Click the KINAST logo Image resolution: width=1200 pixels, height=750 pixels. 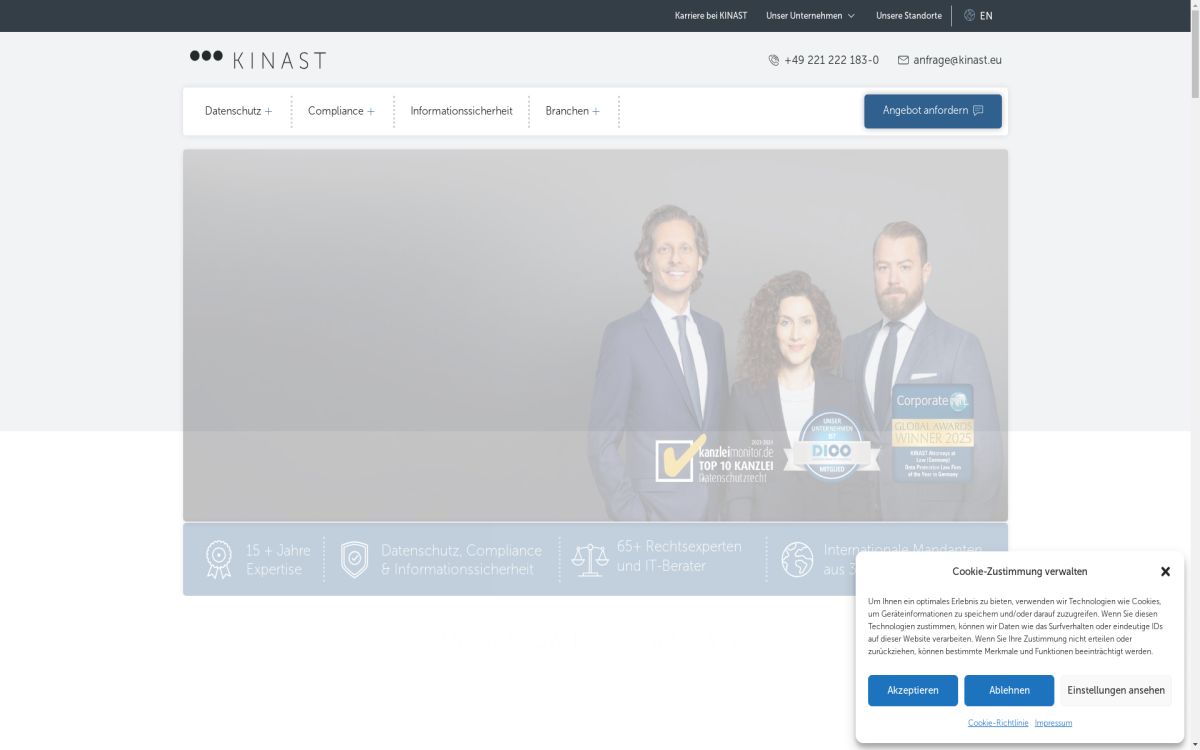coord(258,59)
